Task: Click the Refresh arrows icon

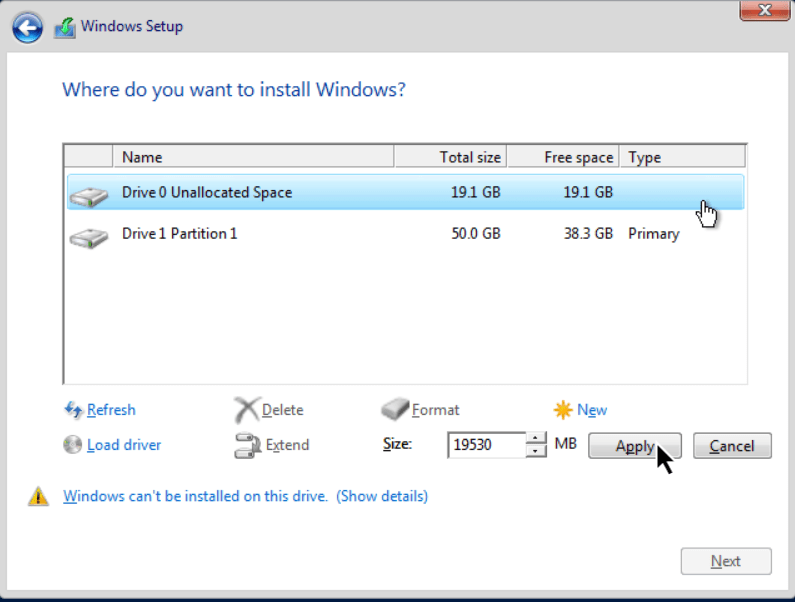Action: (73, 409)
